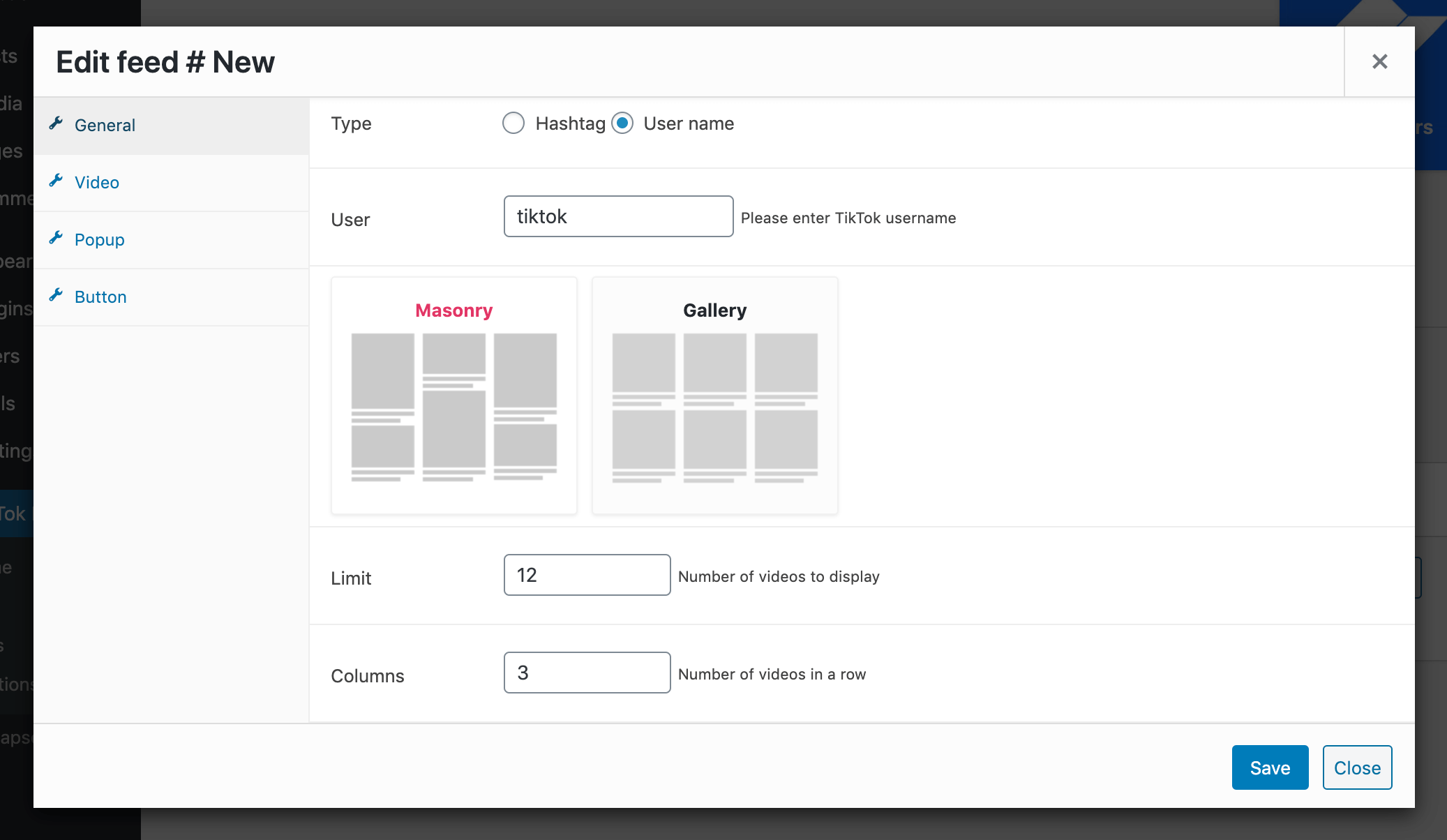
Task: Select the User name radio option
Action: pos(622,123)
